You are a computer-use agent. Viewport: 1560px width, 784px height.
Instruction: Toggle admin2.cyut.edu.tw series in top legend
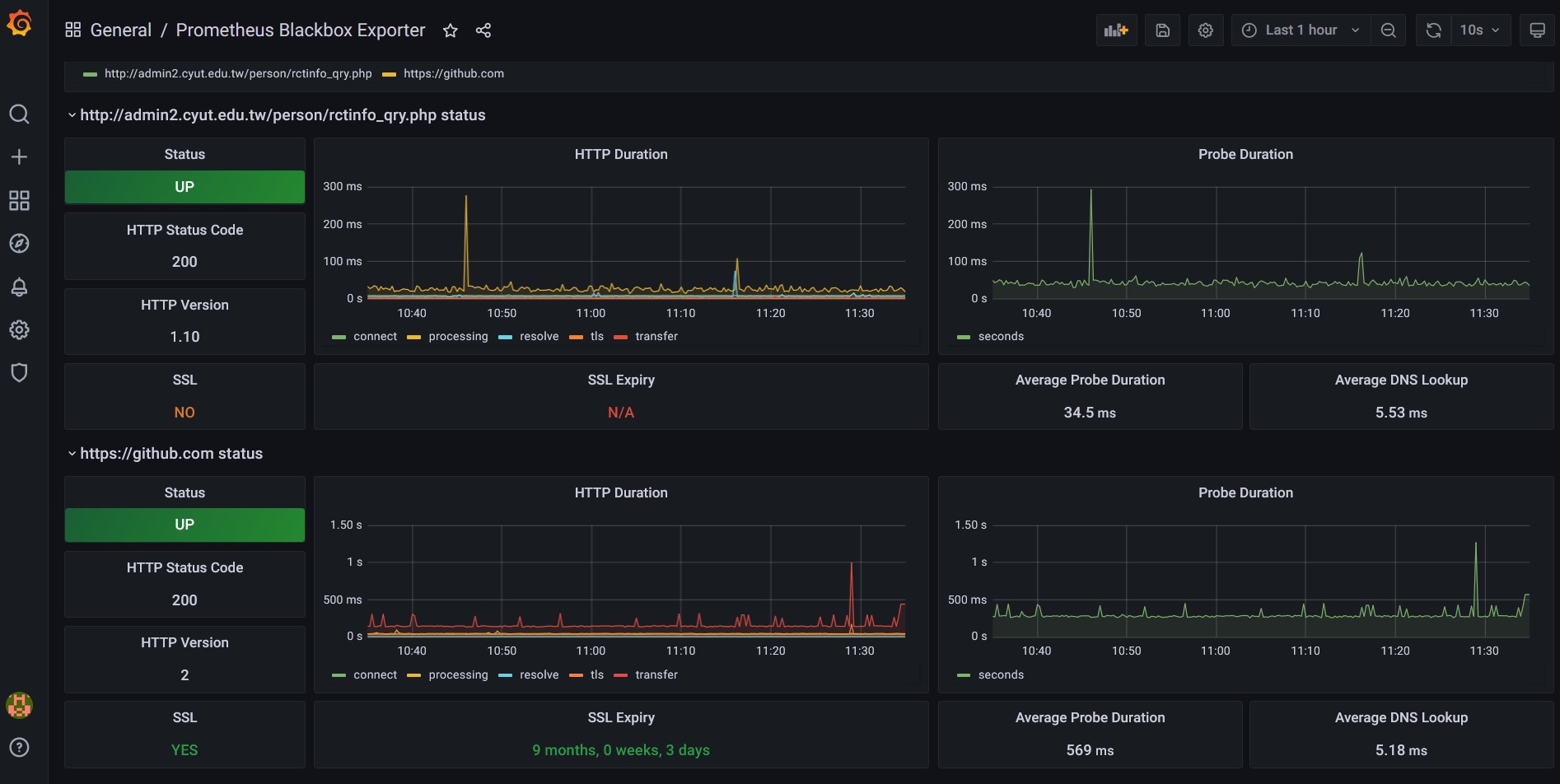coord(238,73)
